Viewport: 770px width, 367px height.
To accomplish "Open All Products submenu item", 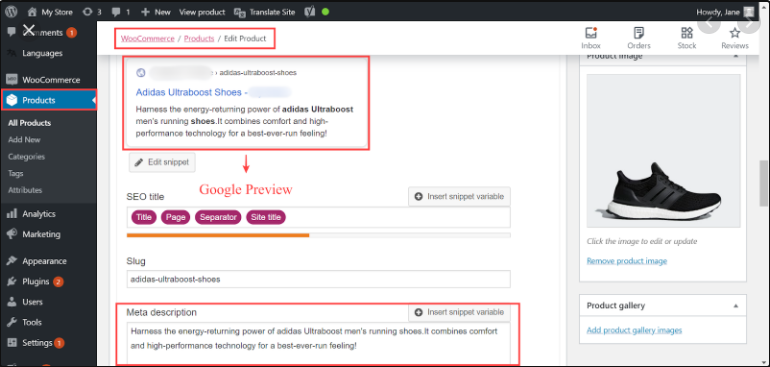I will tap(29, 123).
